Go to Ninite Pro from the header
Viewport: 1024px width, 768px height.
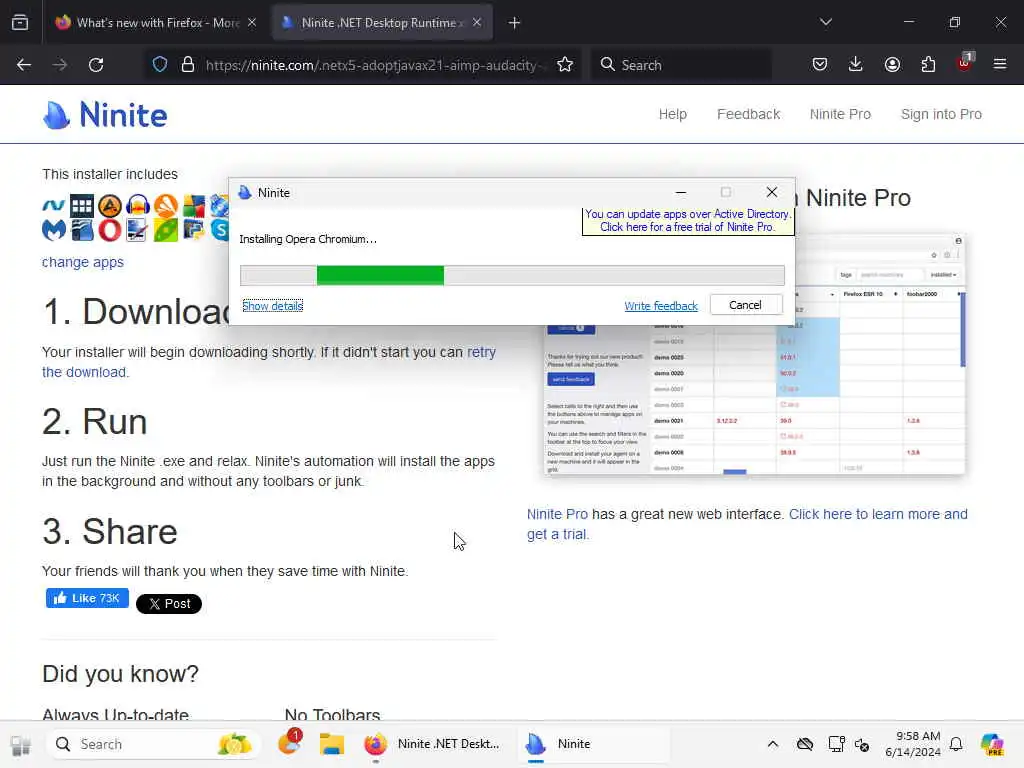pos(840,114)
